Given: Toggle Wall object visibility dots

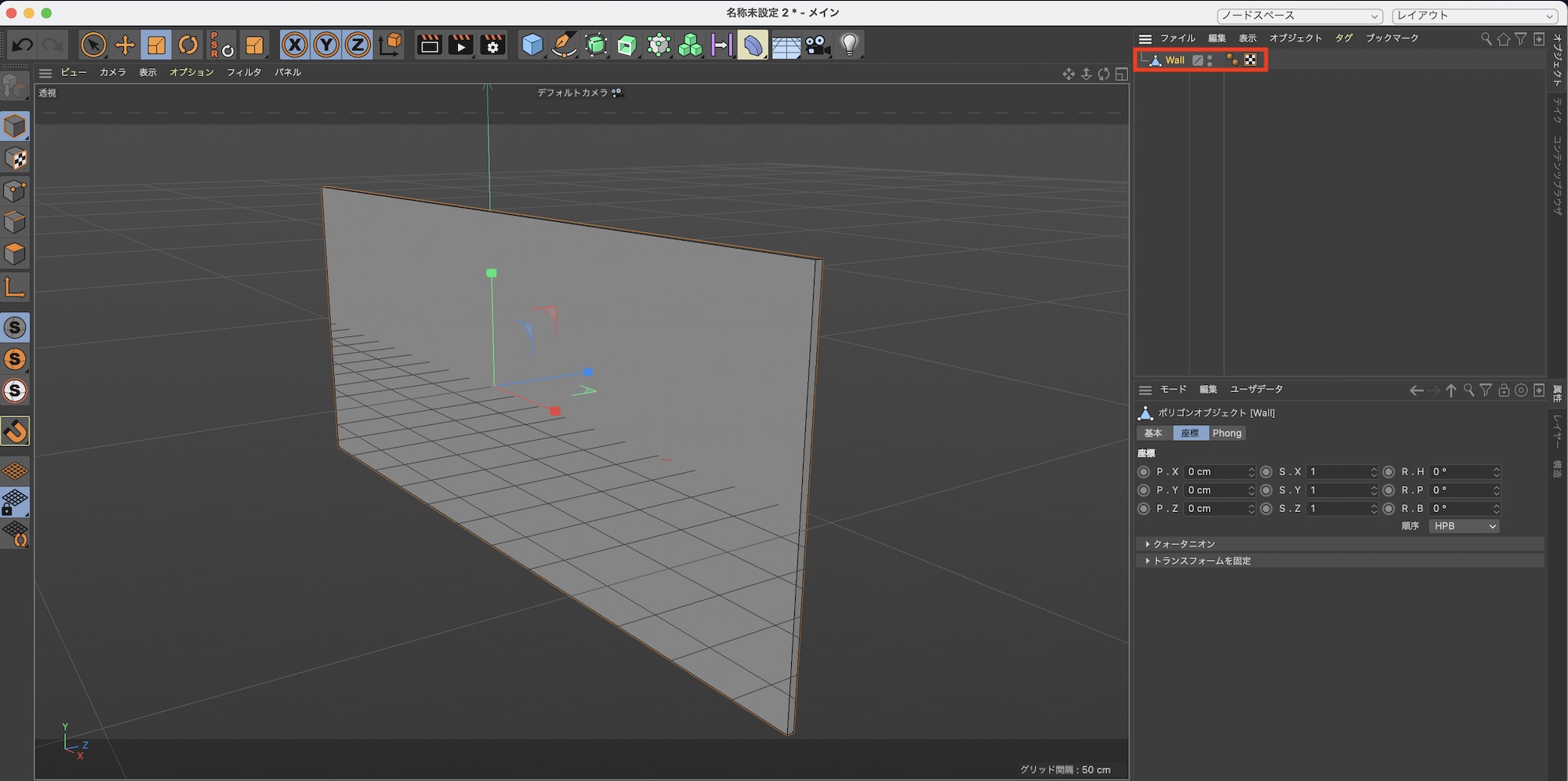Looking at the screenshot, I should pyautogui.click(x=1210, y=60).
